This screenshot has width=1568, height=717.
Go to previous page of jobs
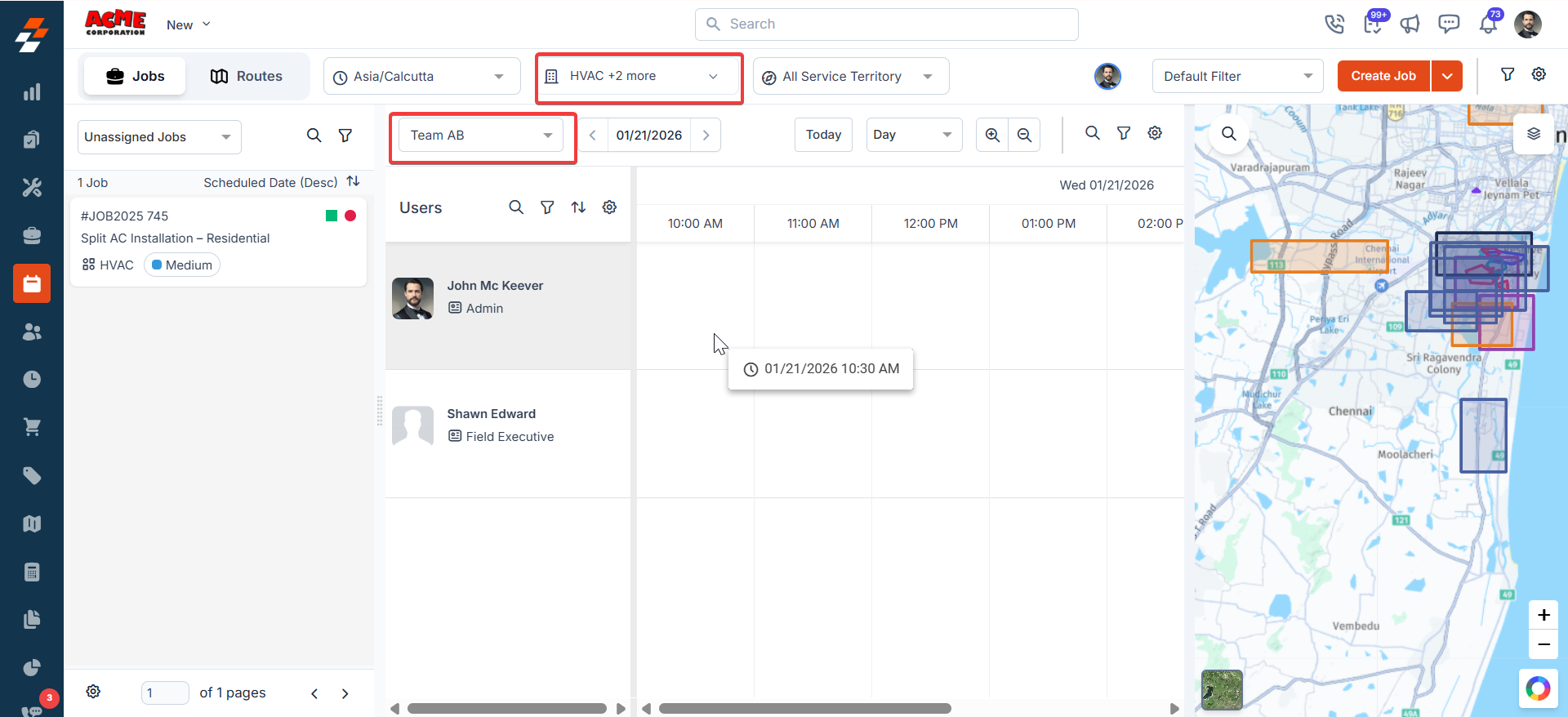pyautogui.click(x=314, y=693)
